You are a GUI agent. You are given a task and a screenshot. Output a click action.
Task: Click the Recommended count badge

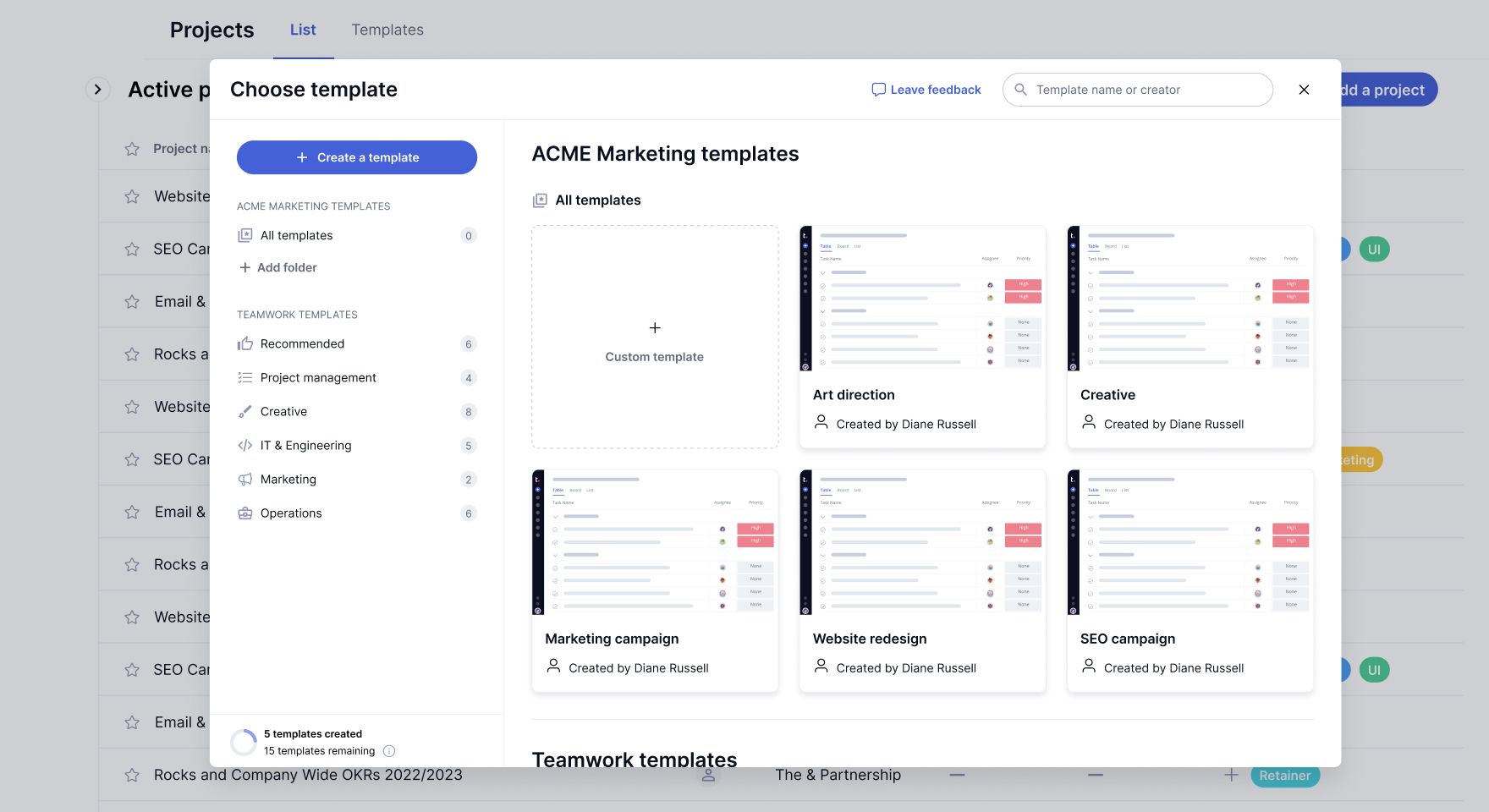click(469, 343)
